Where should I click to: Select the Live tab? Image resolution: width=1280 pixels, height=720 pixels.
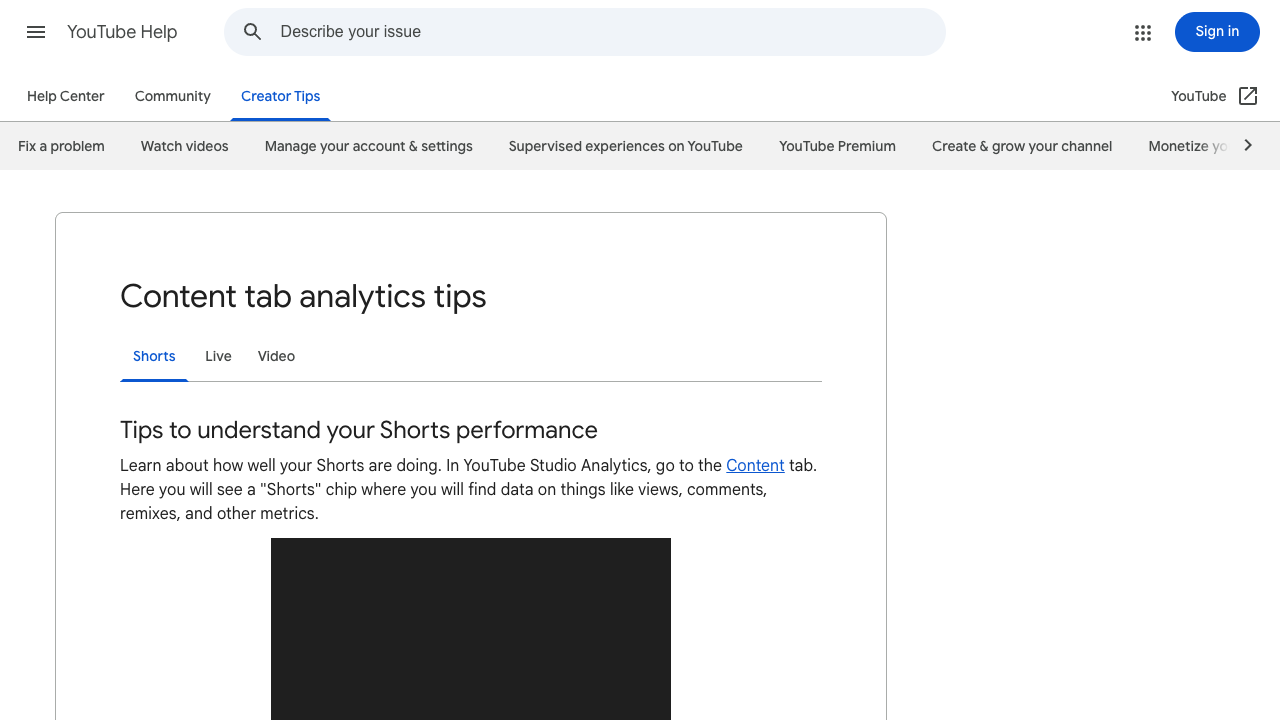pyautogui.click(x=218, y=357)
